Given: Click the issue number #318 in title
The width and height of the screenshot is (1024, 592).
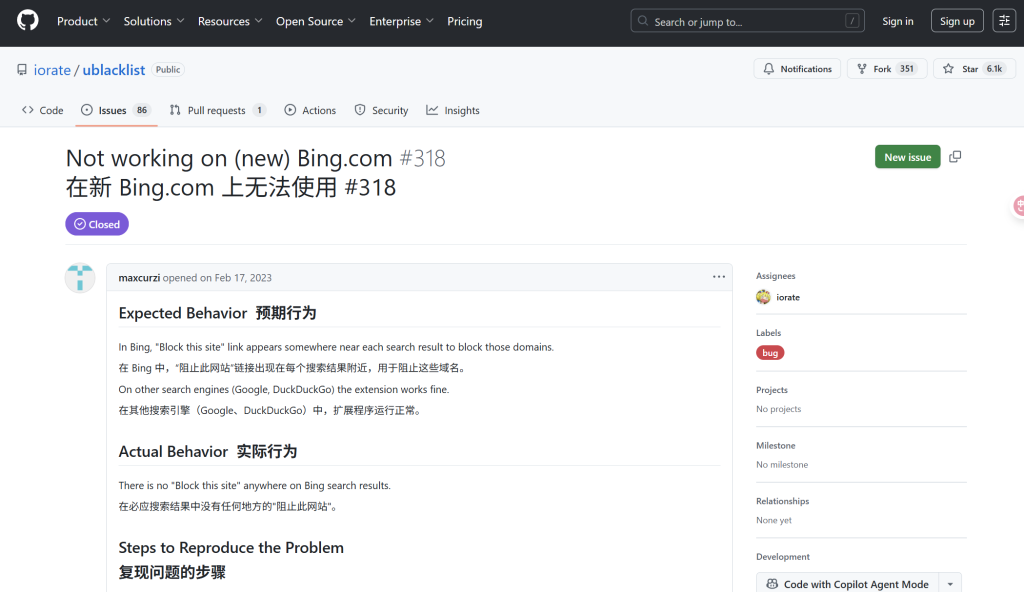Looking at the screenshot, I should pyautogui.click(x=423, y=158).
